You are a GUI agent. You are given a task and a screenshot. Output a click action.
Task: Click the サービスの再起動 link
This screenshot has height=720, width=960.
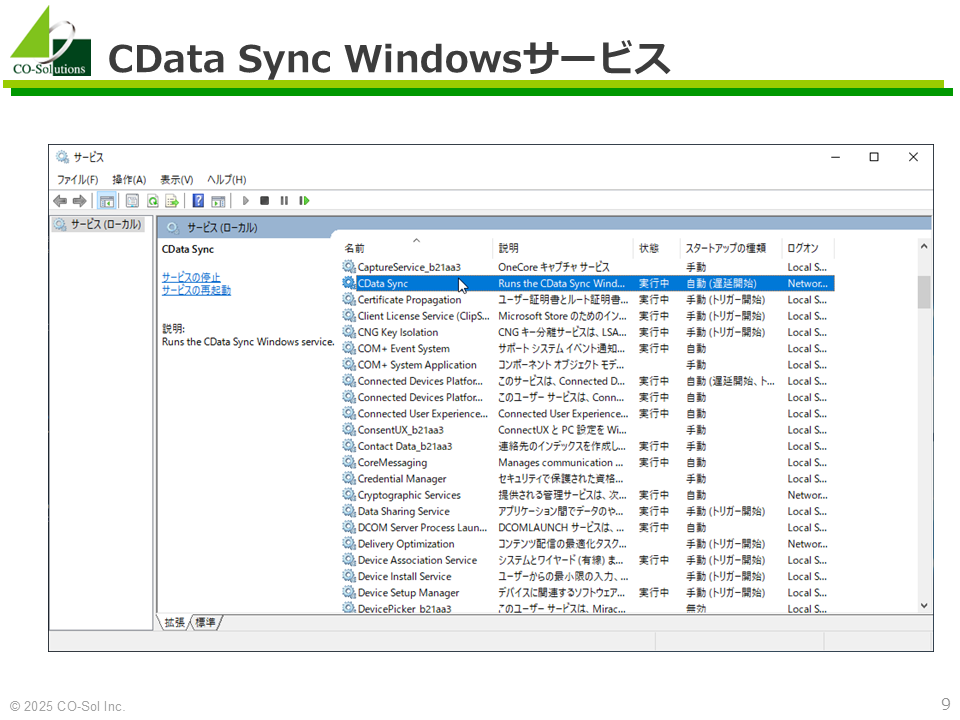coord(196,290)
